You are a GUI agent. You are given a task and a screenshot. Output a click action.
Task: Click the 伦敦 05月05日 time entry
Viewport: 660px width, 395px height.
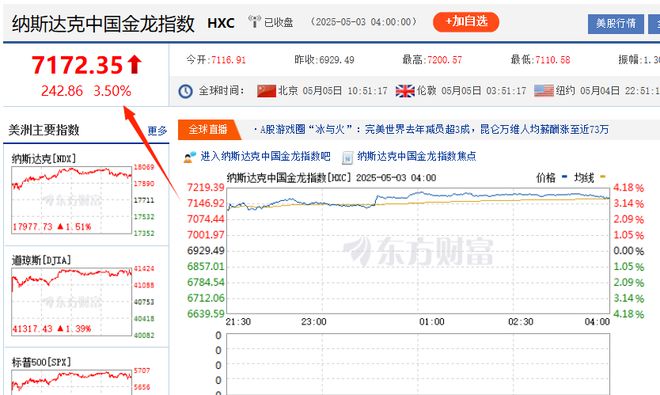[x=471, y=91]
